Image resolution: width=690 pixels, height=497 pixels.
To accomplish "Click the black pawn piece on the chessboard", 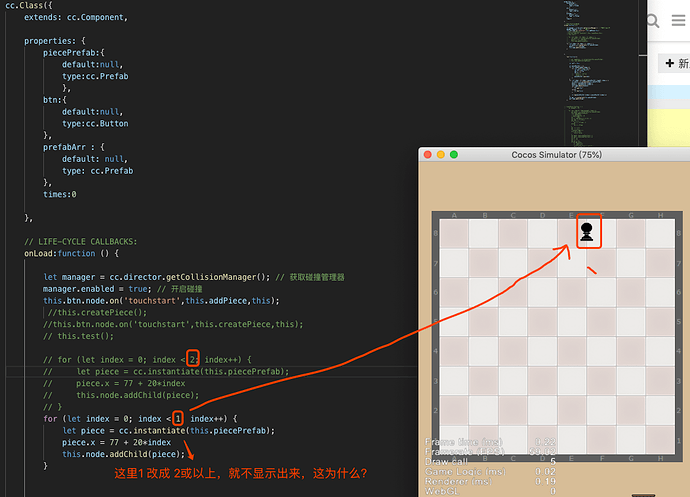I will 587,232.
